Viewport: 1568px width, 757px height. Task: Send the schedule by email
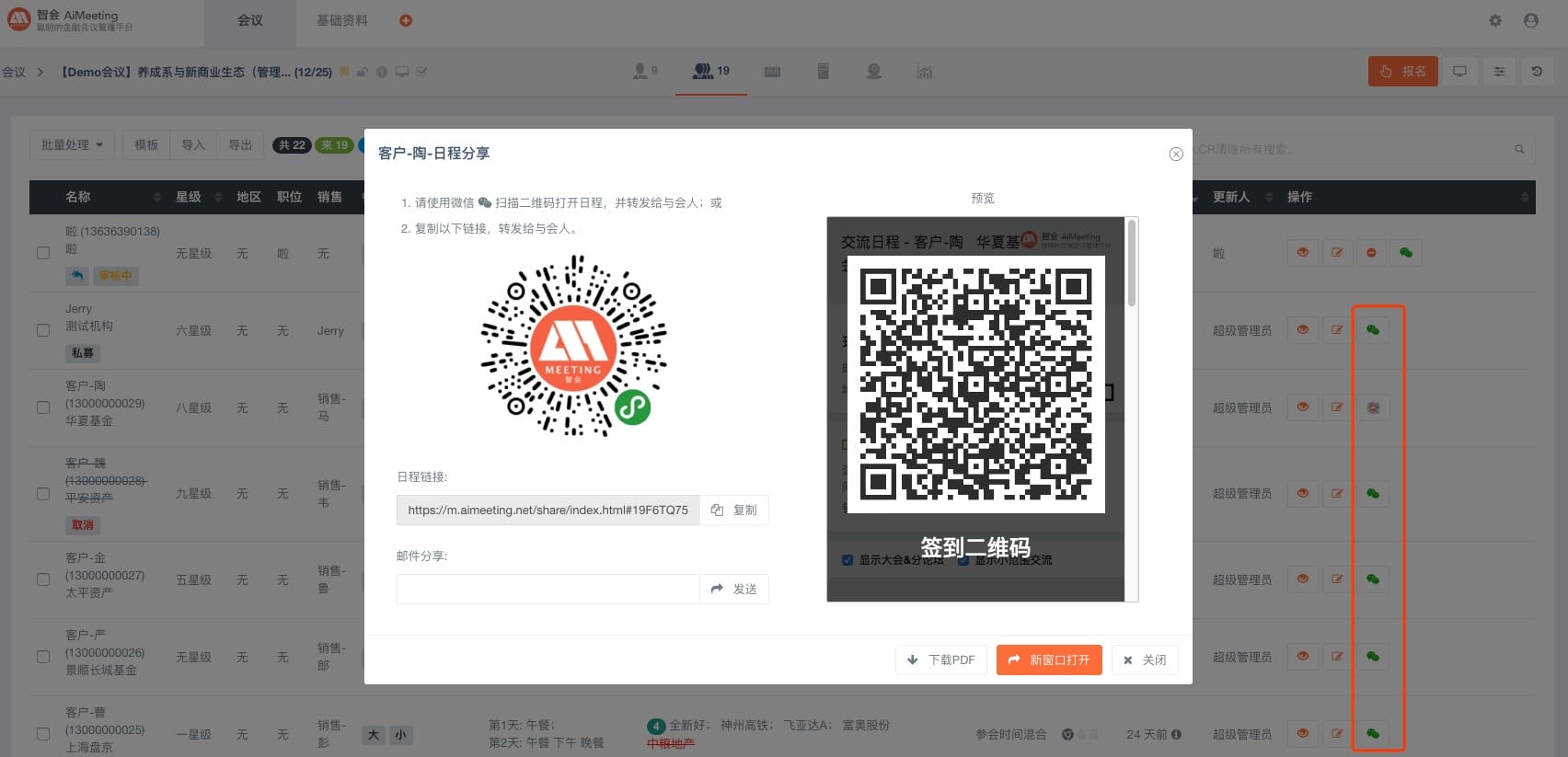(x=734, y=589)
